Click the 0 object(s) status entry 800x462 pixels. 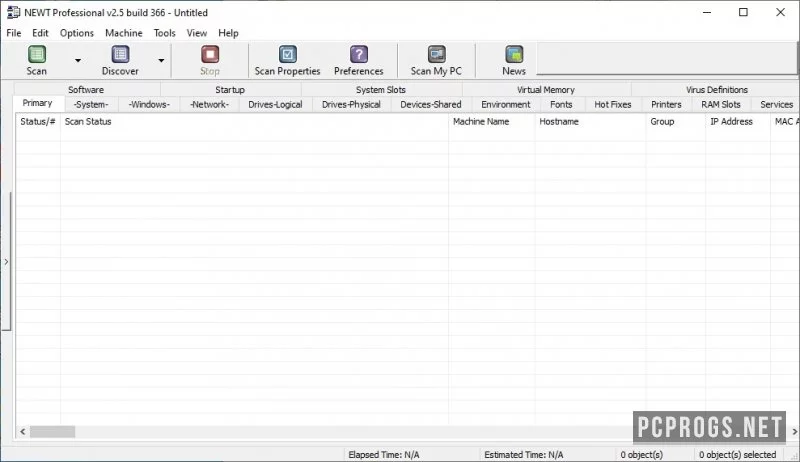642,455
